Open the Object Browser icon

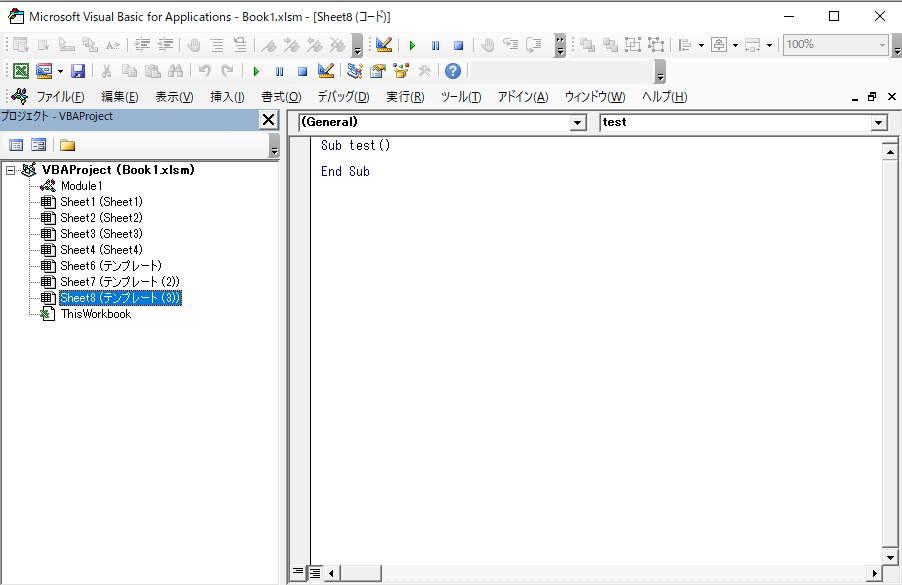pyautogui.click(x=401, y=71)
